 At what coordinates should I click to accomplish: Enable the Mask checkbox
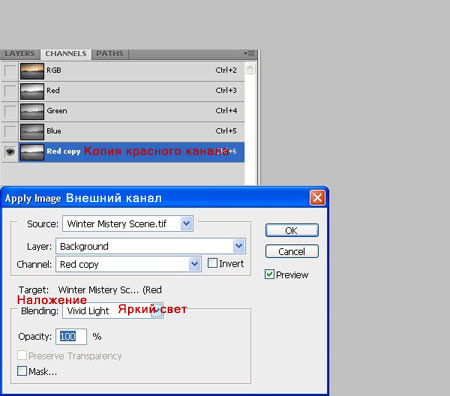point(22,371)
